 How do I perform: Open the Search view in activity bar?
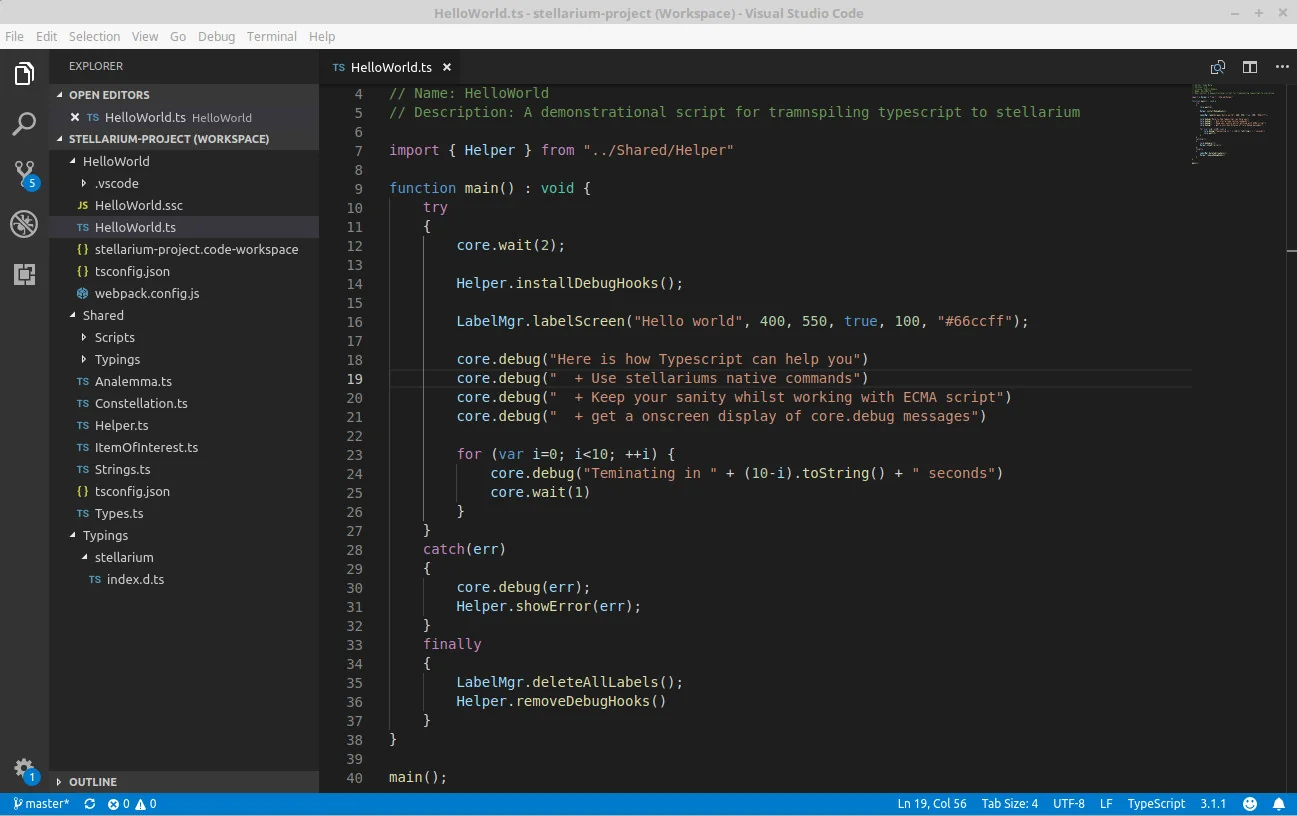point(24,124)
